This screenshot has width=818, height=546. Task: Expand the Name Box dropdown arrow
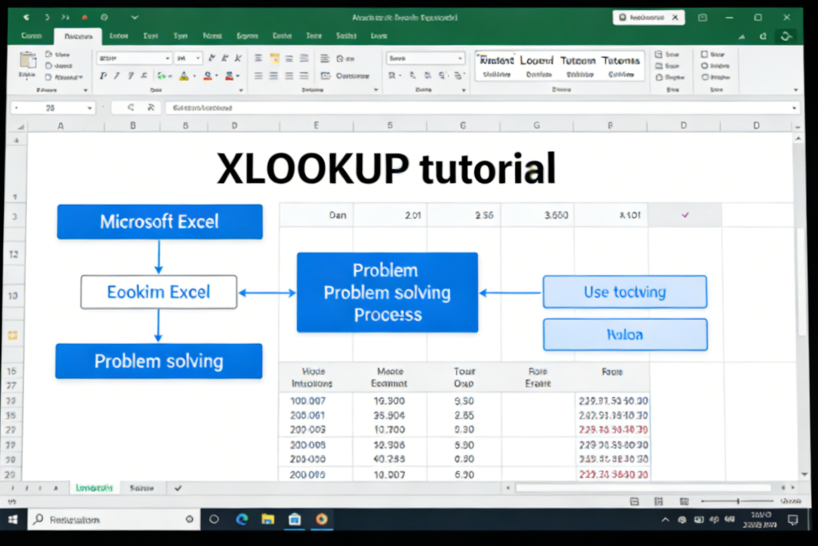pos(90,108)
